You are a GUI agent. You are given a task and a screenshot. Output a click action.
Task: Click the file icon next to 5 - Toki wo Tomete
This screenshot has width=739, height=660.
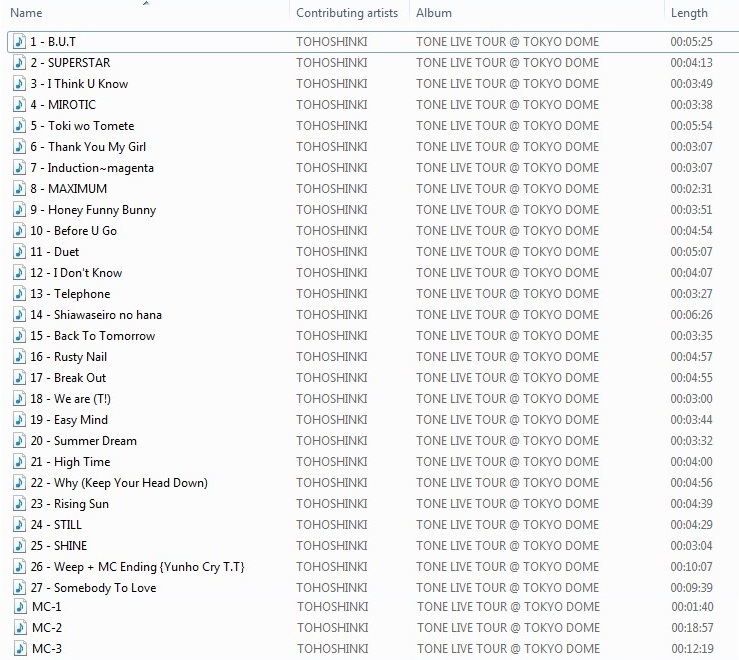click(x=19, y=126)
